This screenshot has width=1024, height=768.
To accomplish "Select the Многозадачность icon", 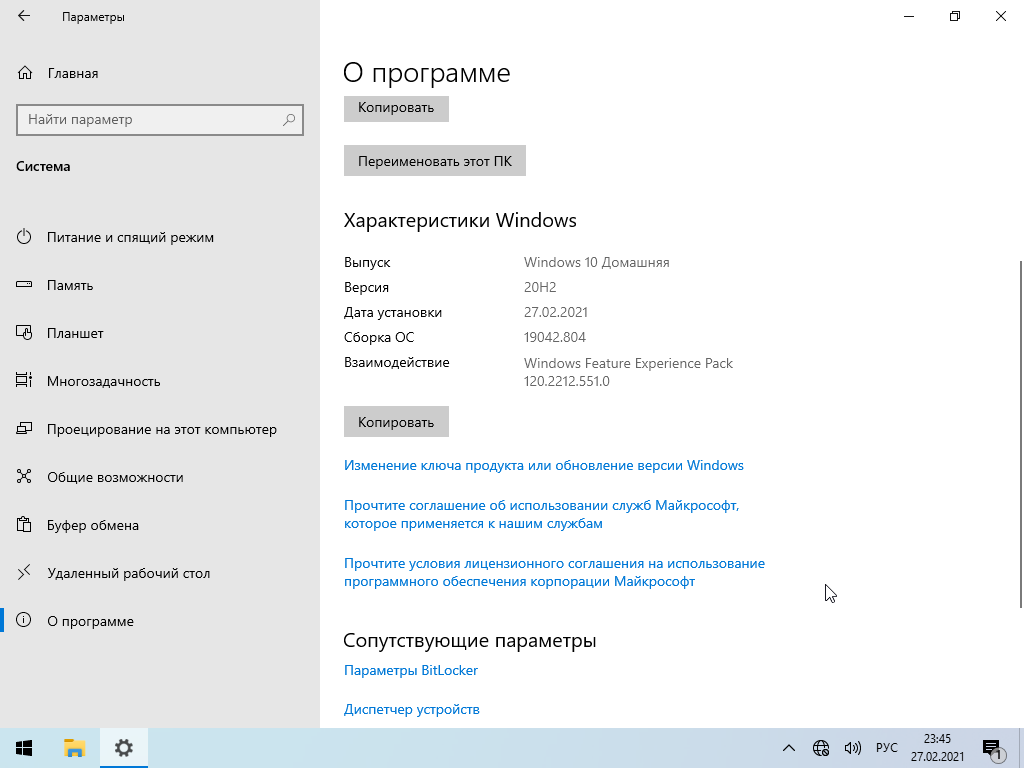I will pyautogui.click(x=24, y=381).
